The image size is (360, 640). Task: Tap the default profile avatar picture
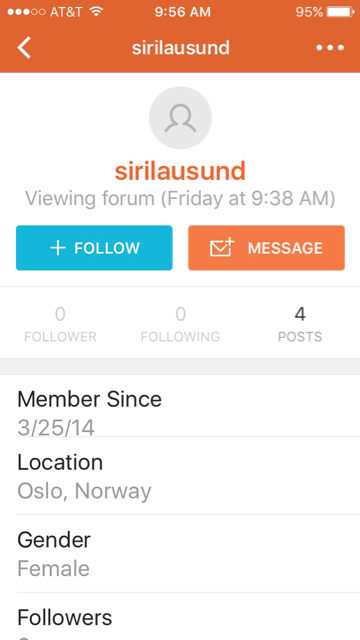(x=180, y=118)
